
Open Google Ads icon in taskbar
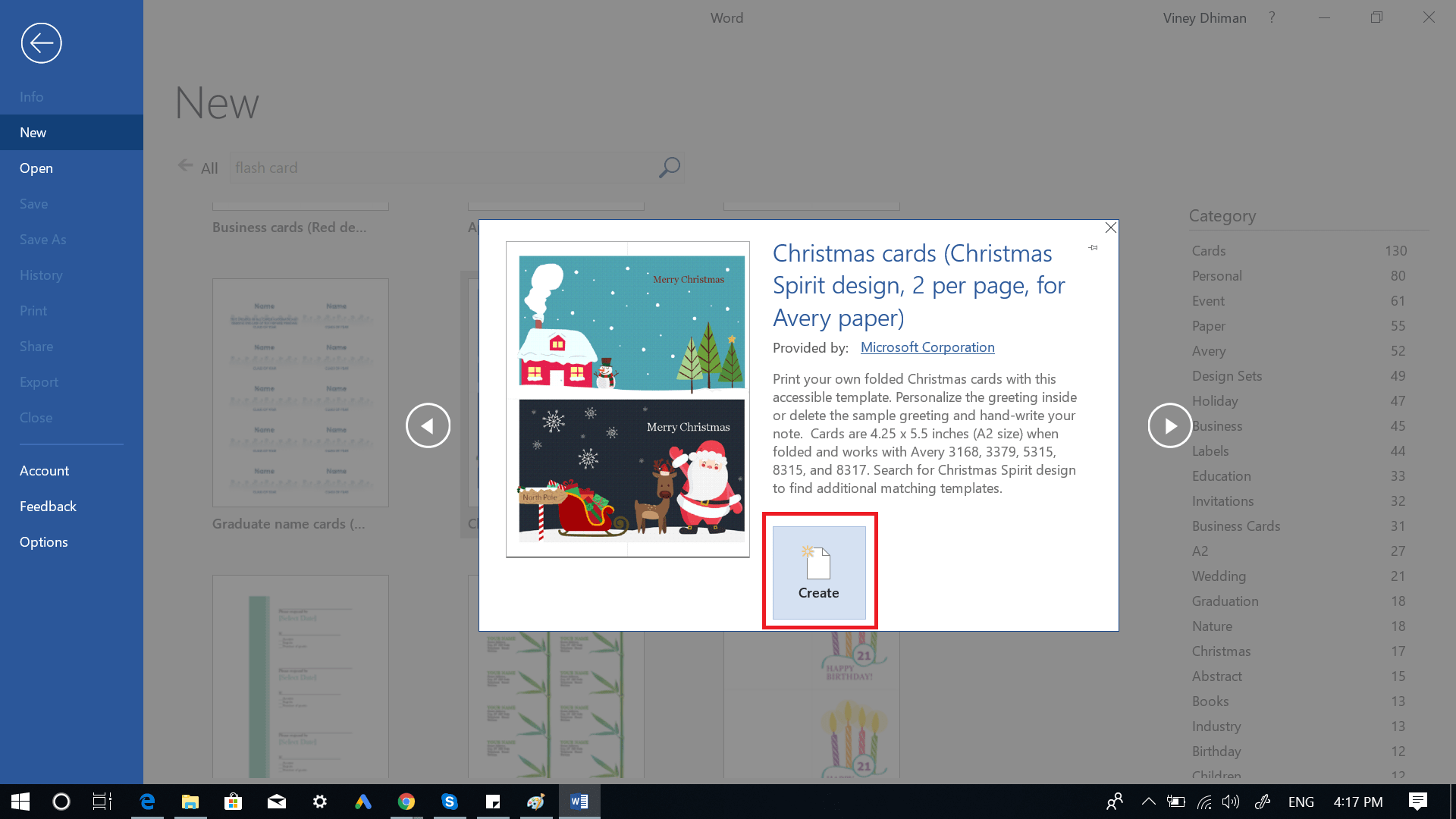pyautogui.click(x=363, y=802)
